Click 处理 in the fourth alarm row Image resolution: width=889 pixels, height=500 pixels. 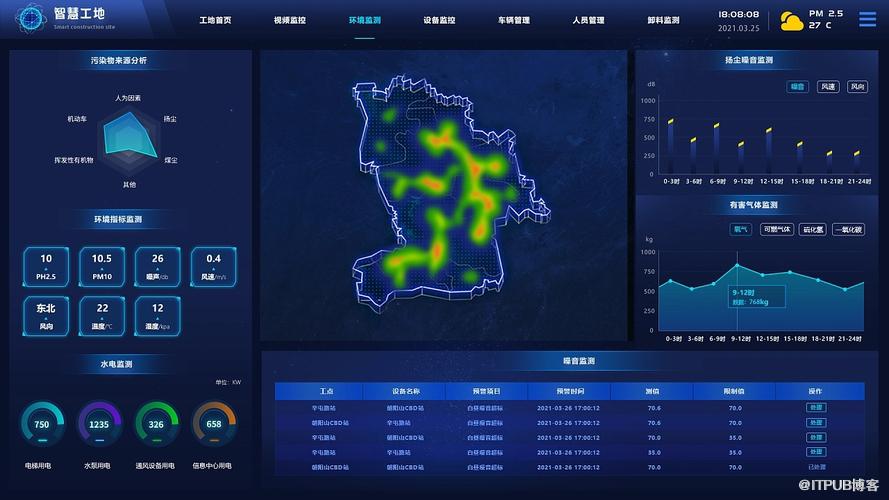[x=816, y=452]
